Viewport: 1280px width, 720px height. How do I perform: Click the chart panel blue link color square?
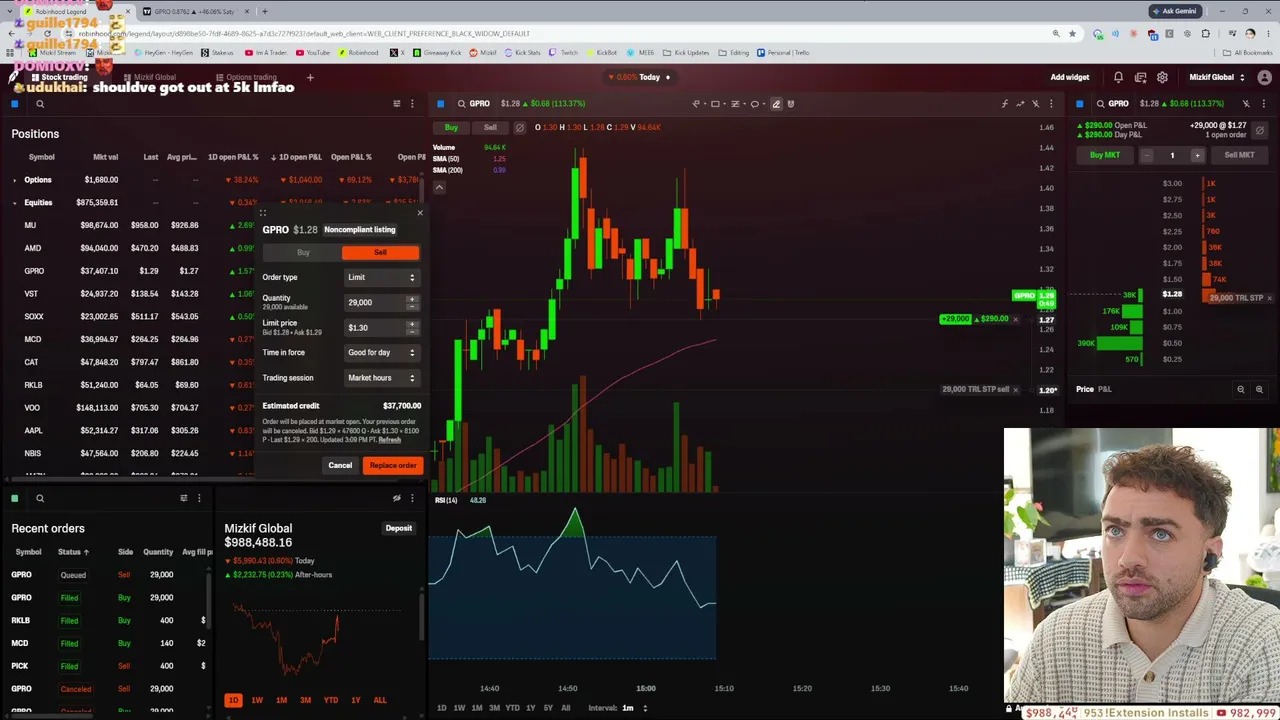pyautogui.click(x=440, y=104)
